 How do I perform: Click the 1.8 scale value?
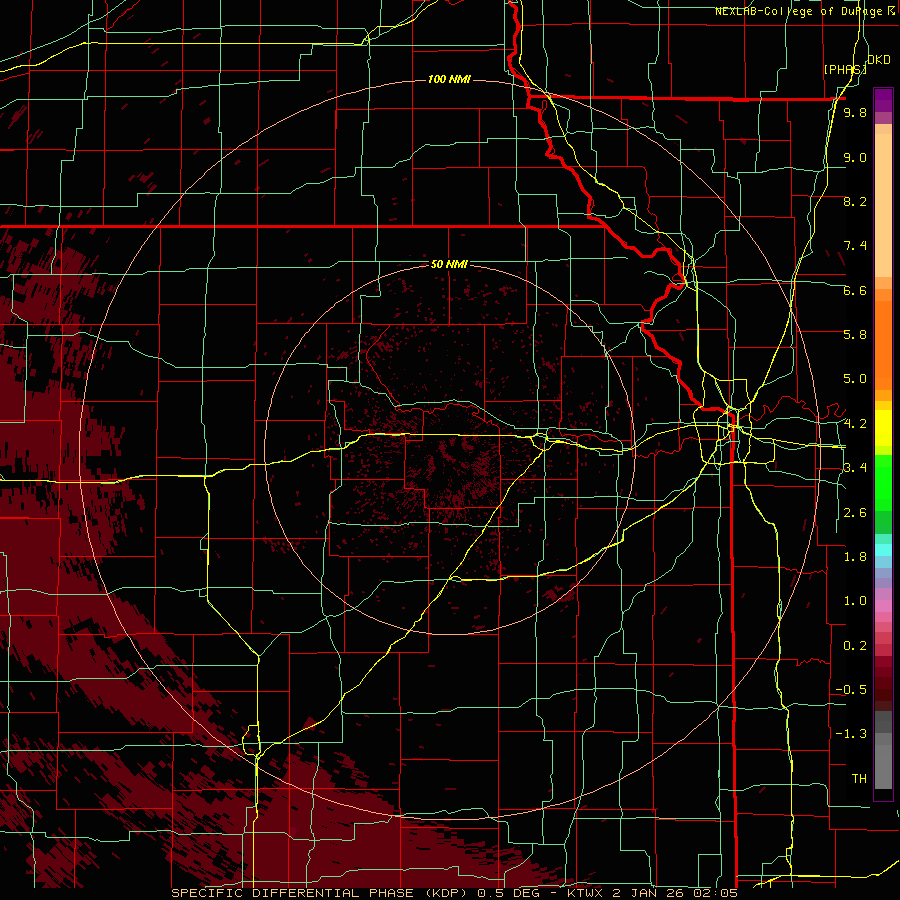coord(855,557)
